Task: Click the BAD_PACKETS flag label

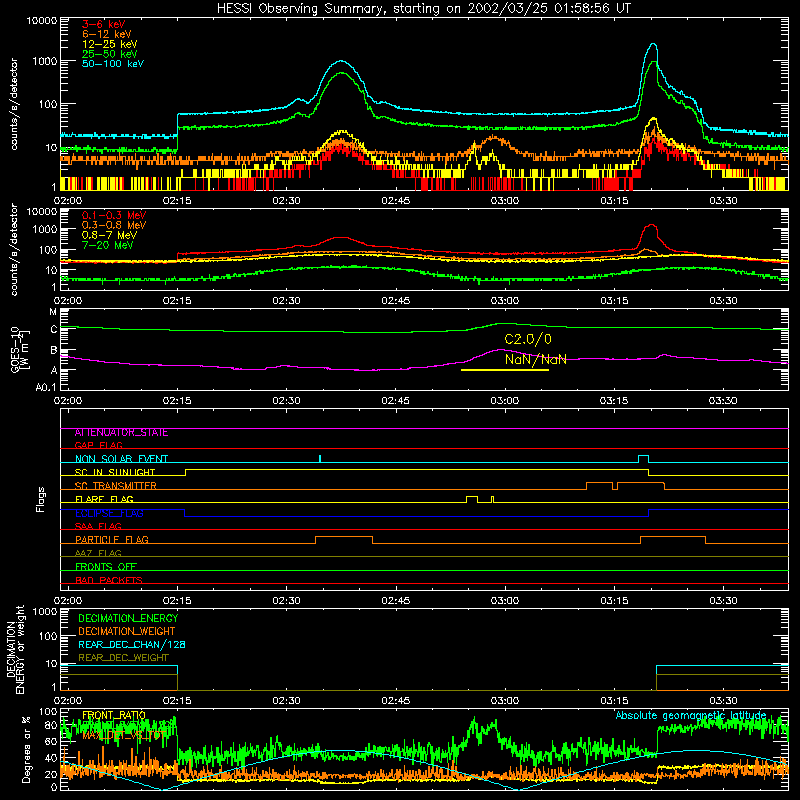Action: point(109,580)
